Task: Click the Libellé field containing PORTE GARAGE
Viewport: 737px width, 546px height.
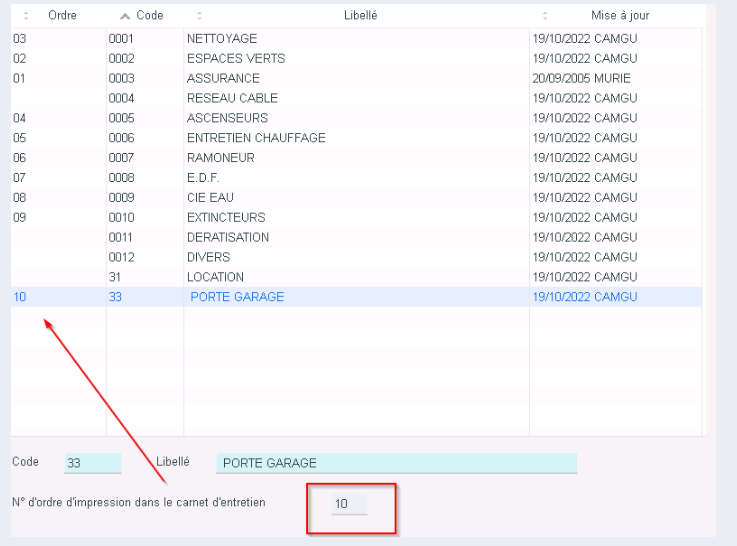Action: pos(396,464)
